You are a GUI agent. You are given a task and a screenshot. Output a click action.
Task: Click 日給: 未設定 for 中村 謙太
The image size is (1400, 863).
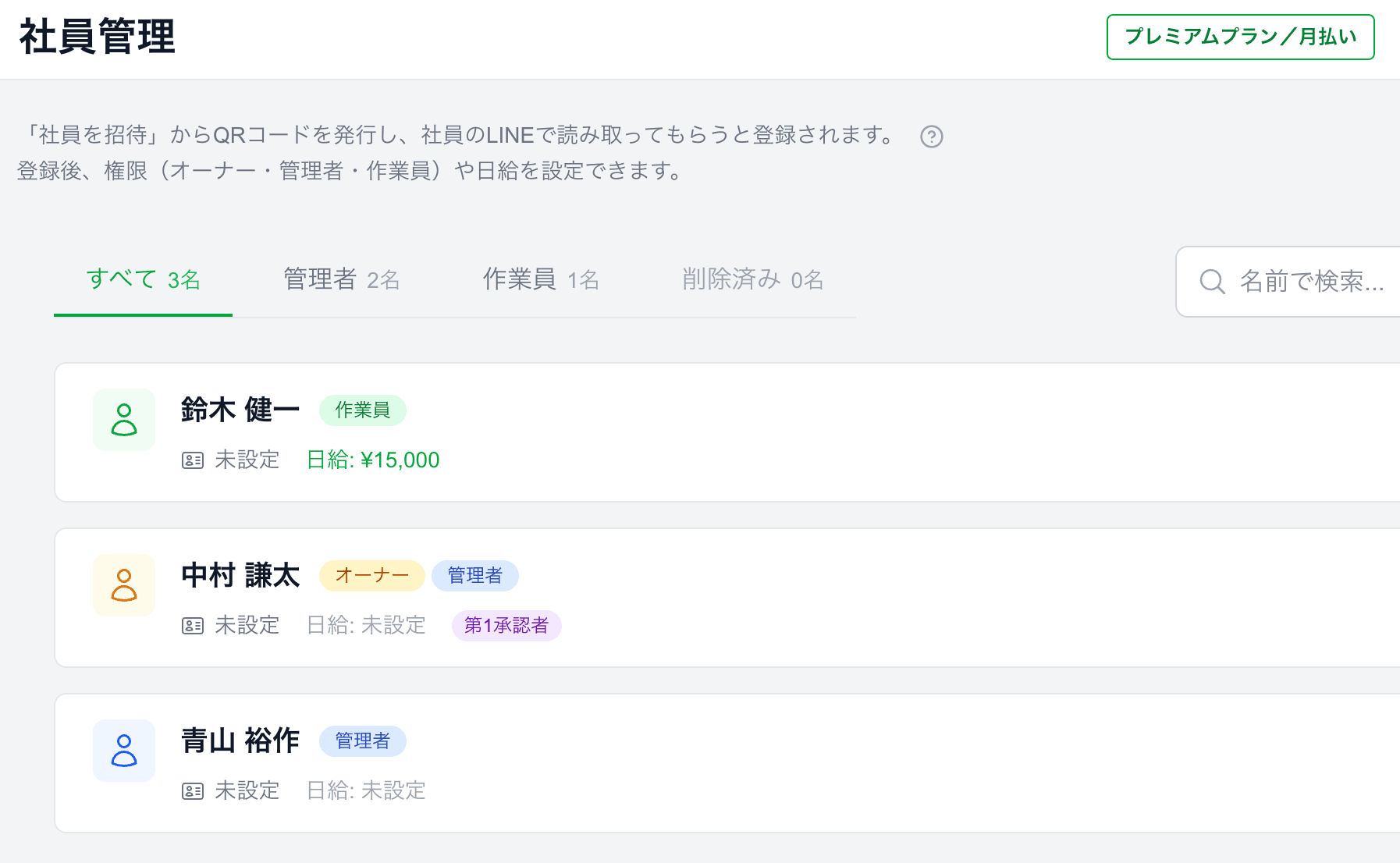pyautogui.click(x=366, y=626)
